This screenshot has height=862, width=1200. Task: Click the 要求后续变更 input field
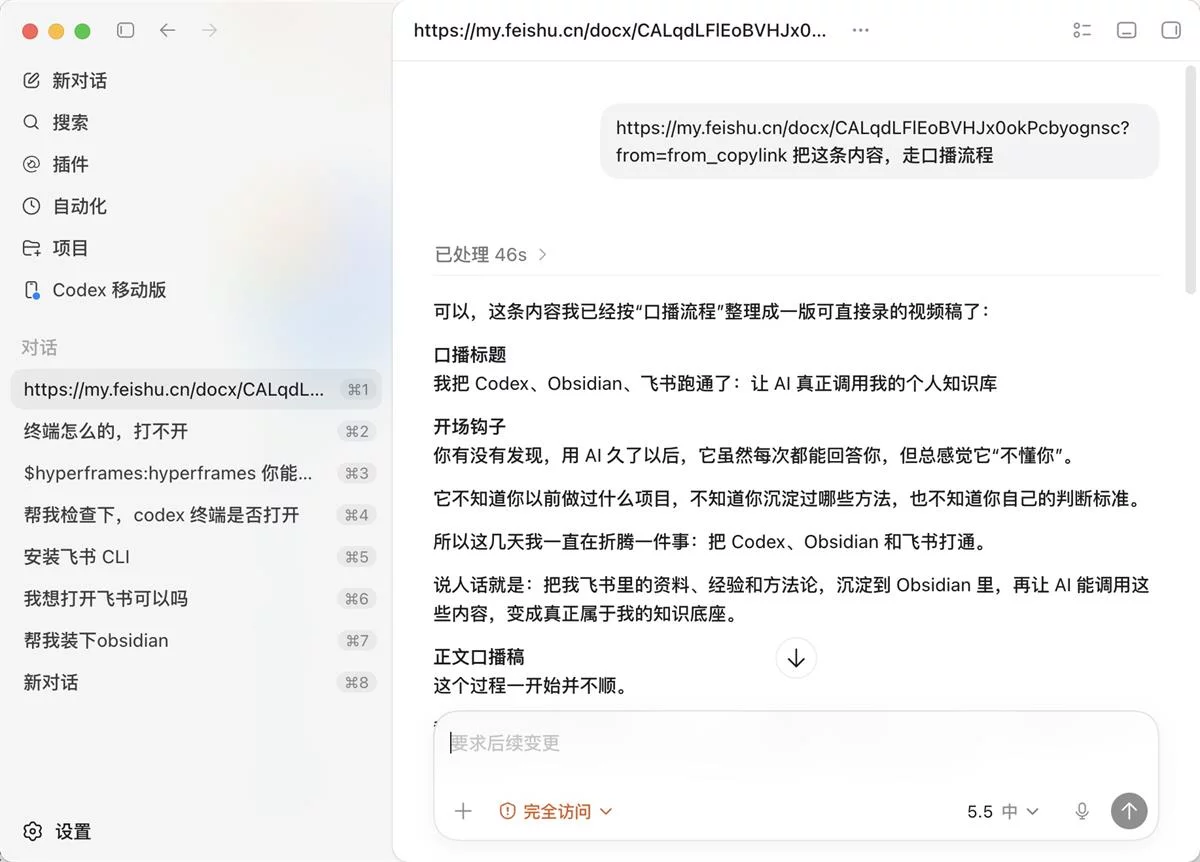(x=796, y=743)
